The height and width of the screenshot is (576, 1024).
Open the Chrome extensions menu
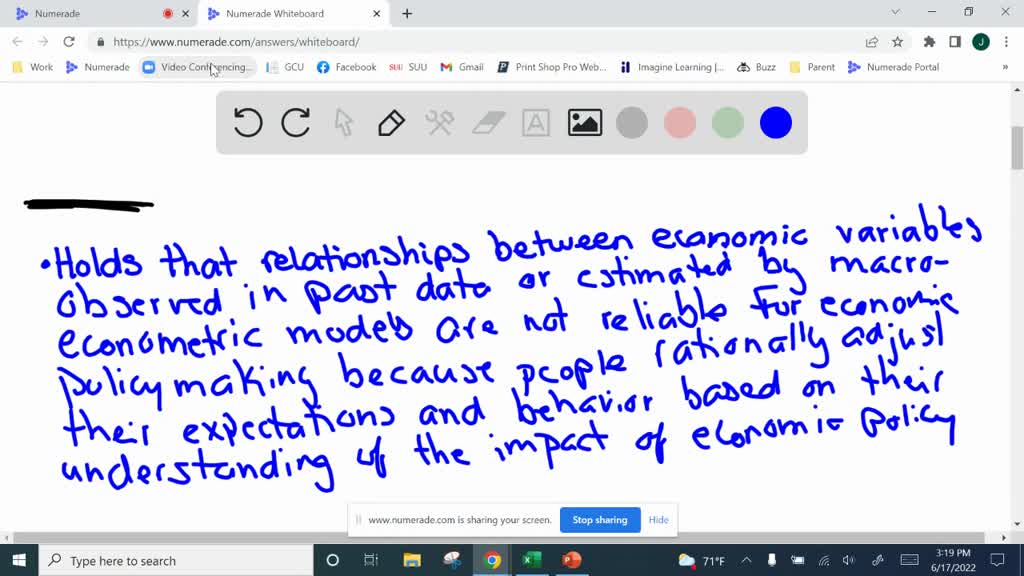929,42
